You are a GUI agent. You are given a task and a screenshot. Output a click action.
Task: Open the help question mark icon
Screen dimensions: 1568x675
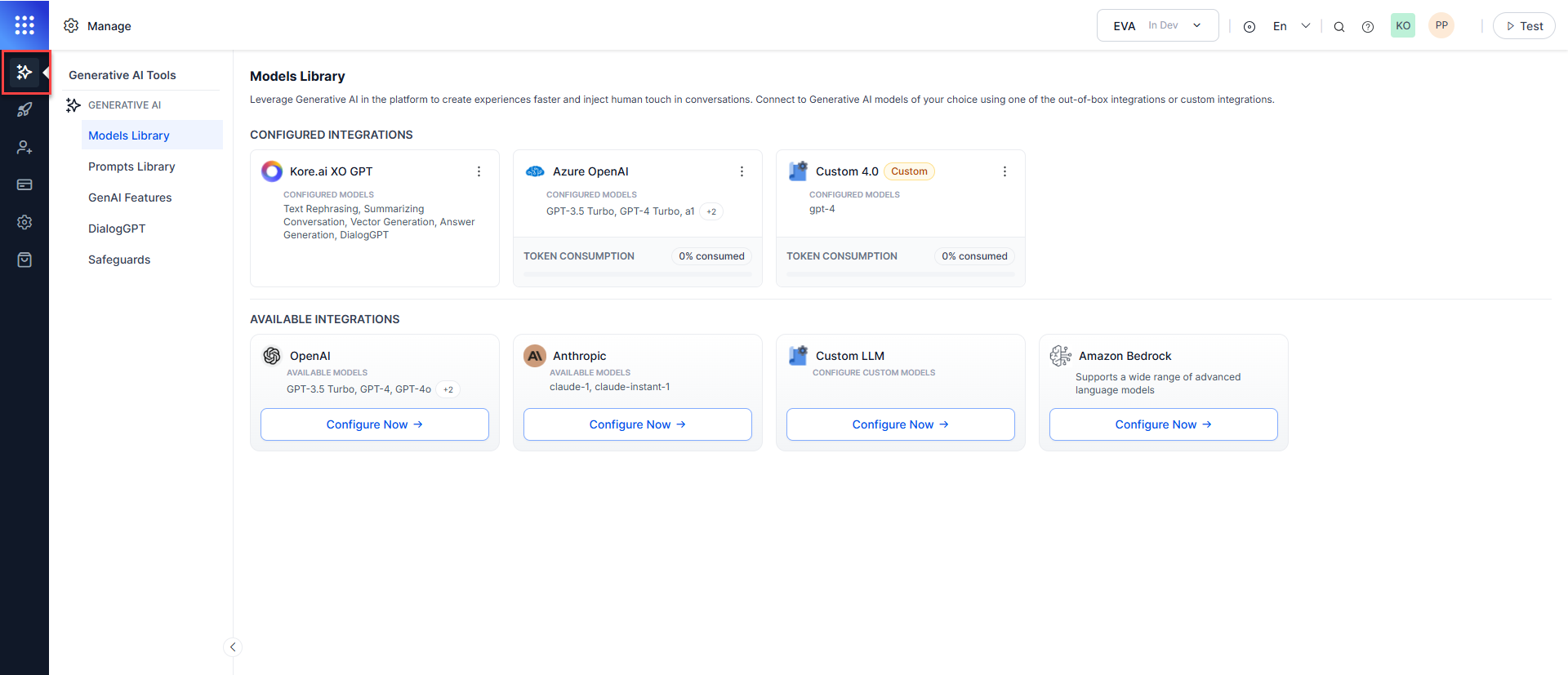click(x=1368, y=26)
